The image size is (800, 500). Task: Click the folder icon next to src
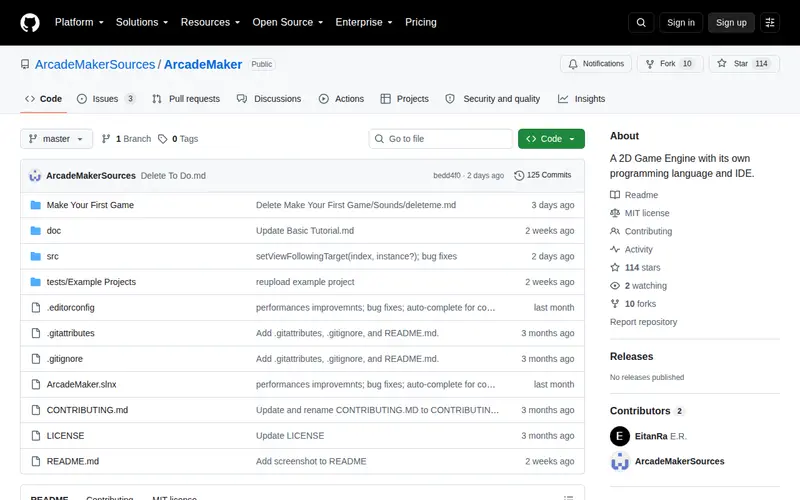click(36, 256)
